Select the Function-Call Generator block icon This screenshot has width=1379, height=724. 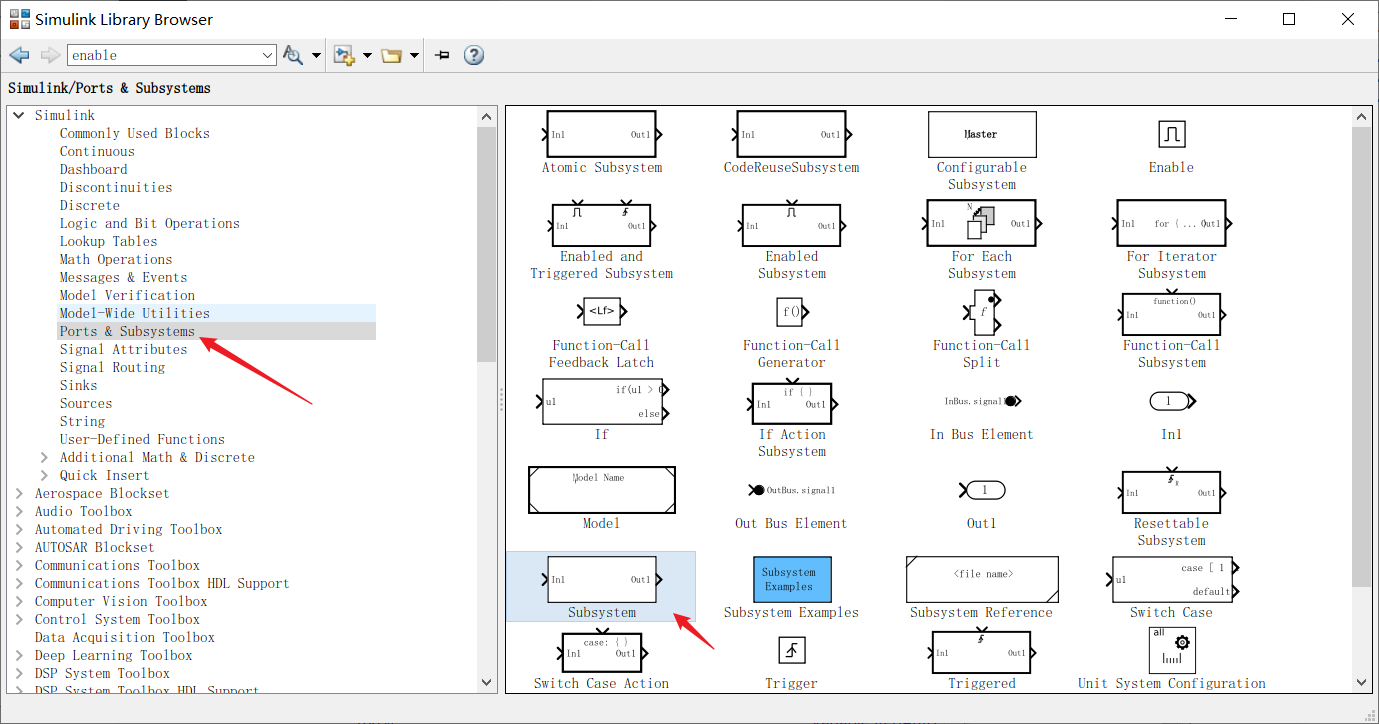(790, 312)
